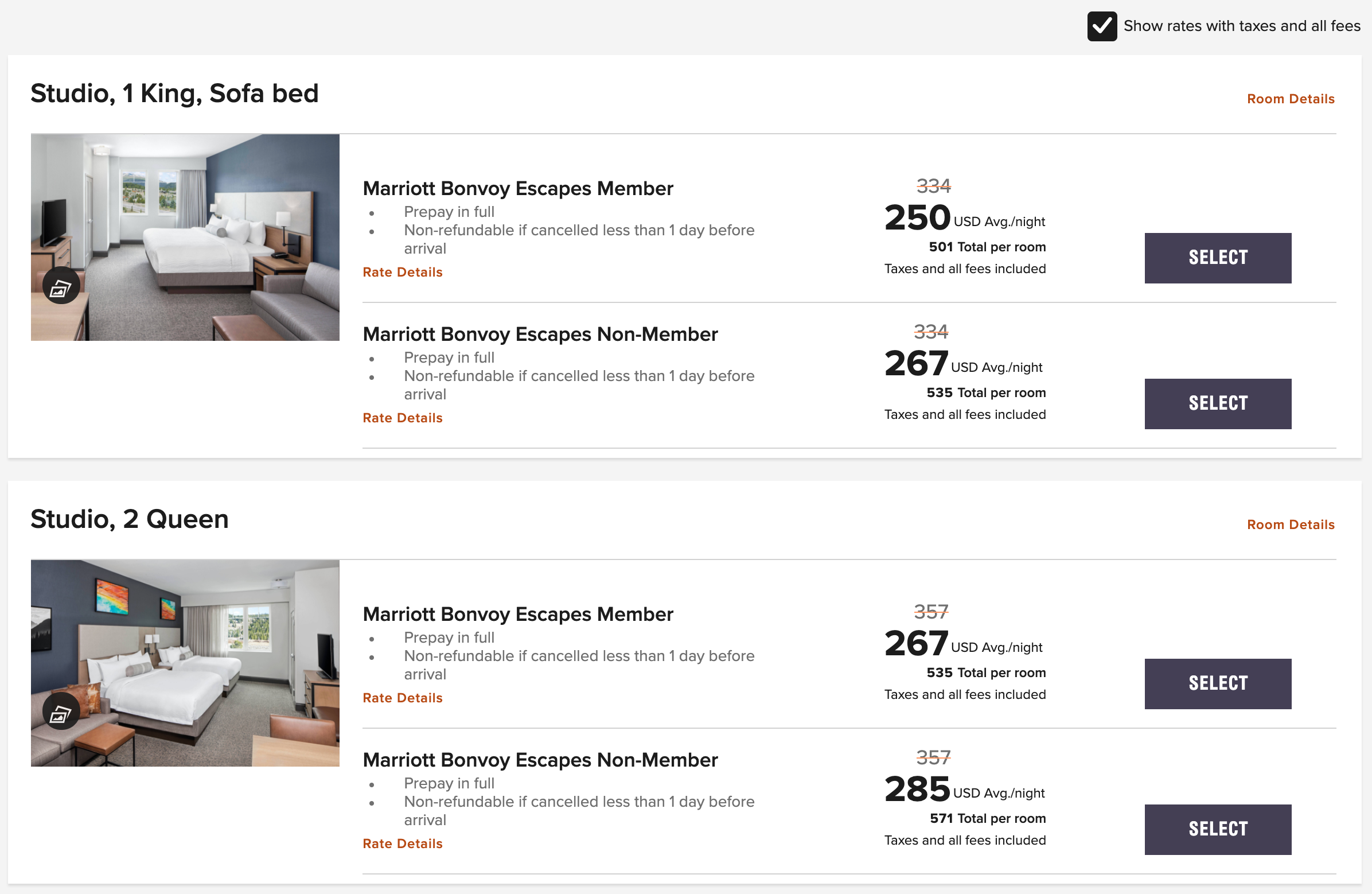1372x894 pixels.
Task: Open photo gallery icon on 2 Queen image
Action: coord(61,712)
